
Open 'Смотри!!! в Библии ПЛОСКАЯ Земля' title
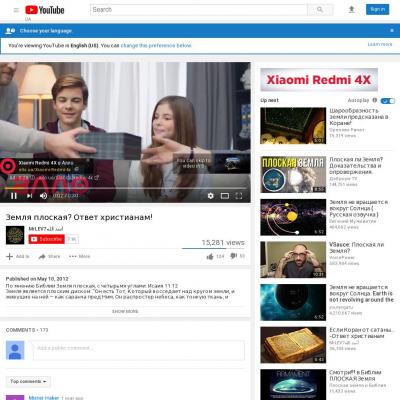[x=355, y=375]
